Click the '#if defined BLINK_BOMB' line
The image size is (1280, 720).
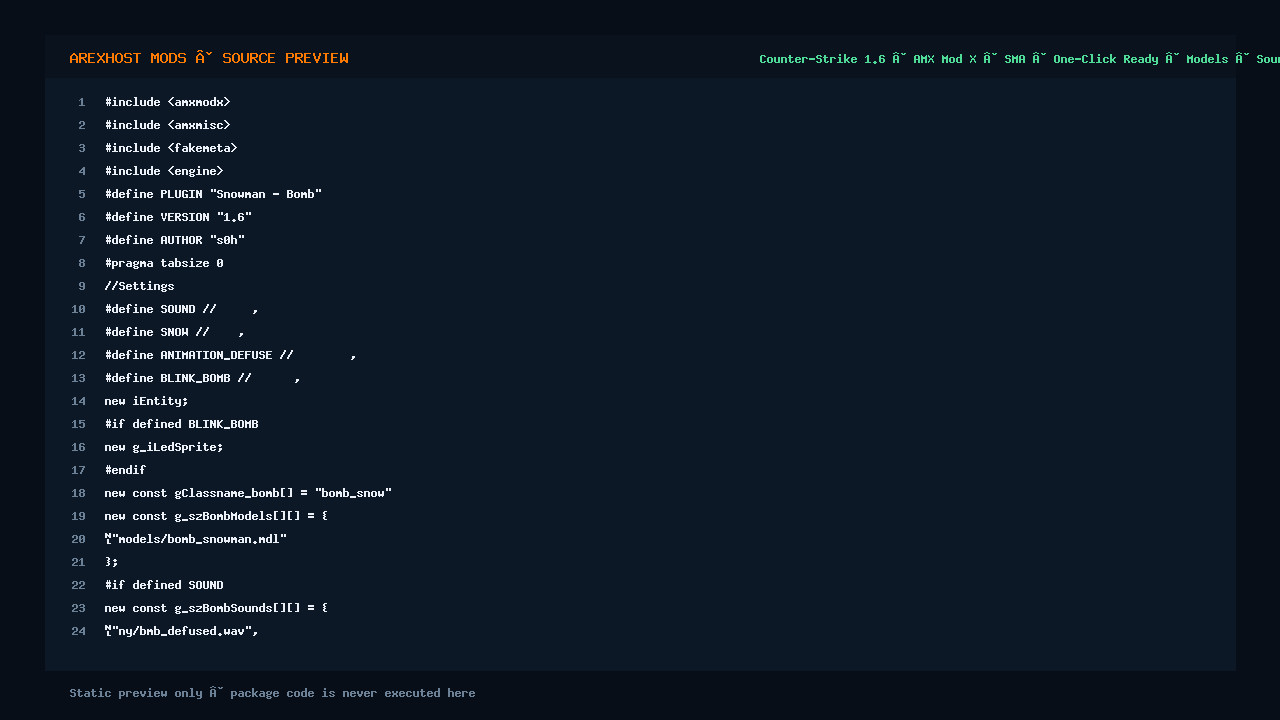181,424
